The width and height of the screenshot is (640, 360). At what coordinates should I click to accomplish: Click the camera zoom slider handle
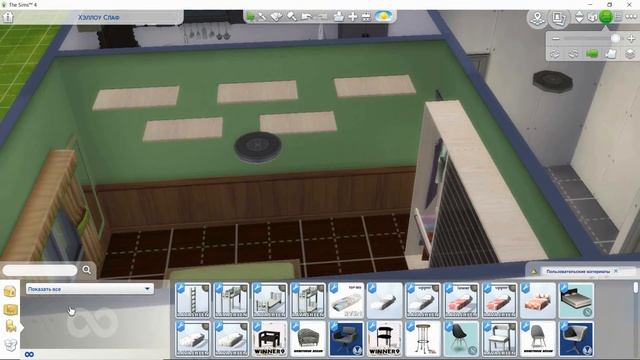click(x=615, y=38)
